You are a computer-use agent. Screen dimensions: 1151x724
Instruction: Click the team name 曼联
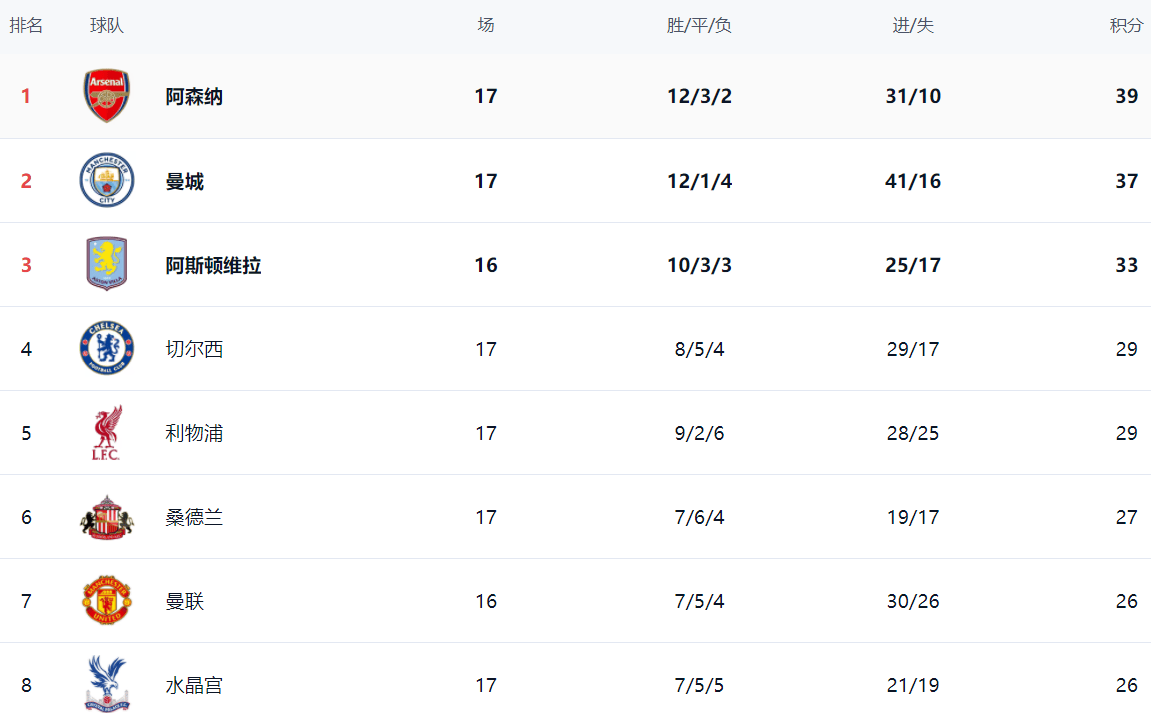pyautogui.click(x=184, y=601)
